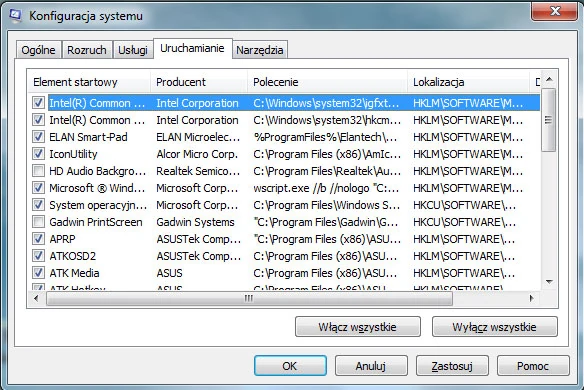The image size is (584, 390).
Task: Click the horizontal scrollbar thumb
Action: [249, 298]
